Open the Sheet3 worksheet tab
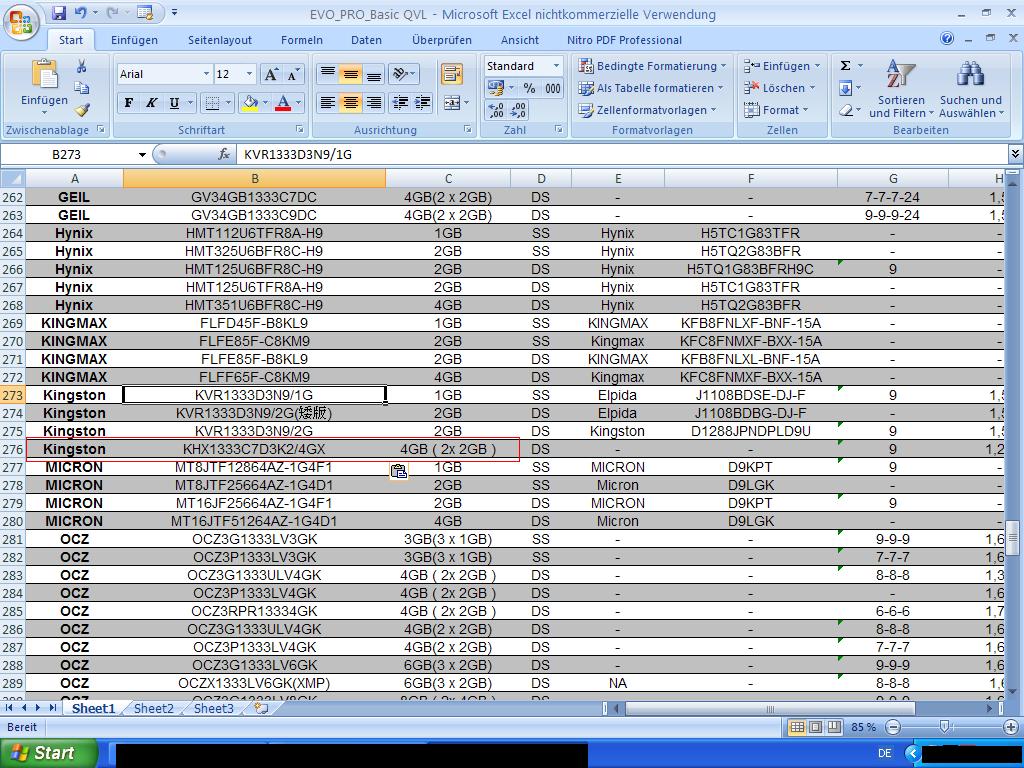The width and height of the screenshot is (1024, 768). pyautogui.click(x=214, y=709)
